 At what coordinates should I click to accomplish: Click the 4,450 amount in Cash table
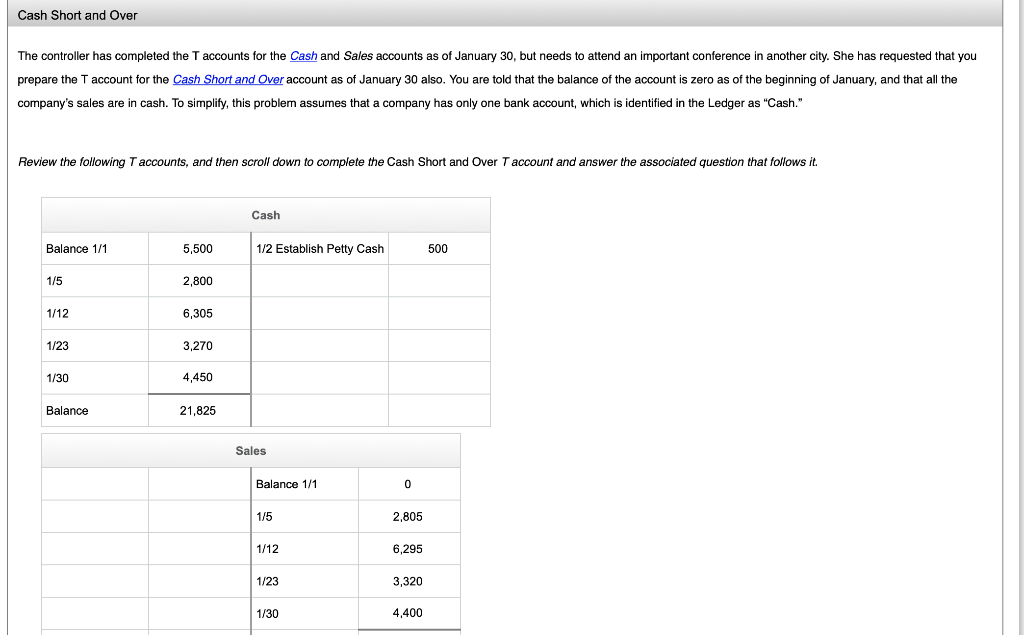point(198,378)
